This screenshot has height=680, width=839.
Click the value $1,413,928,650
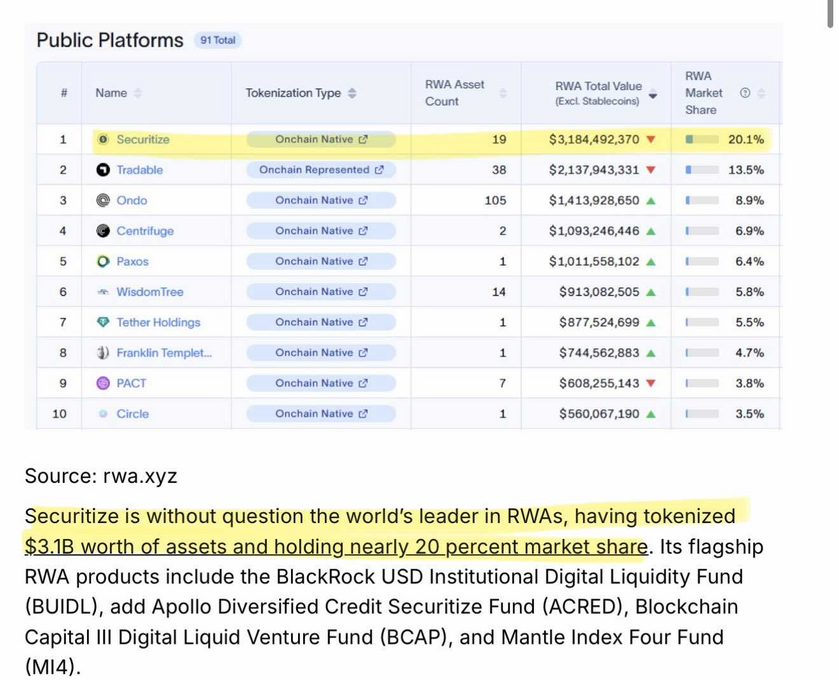coord(594,200)
